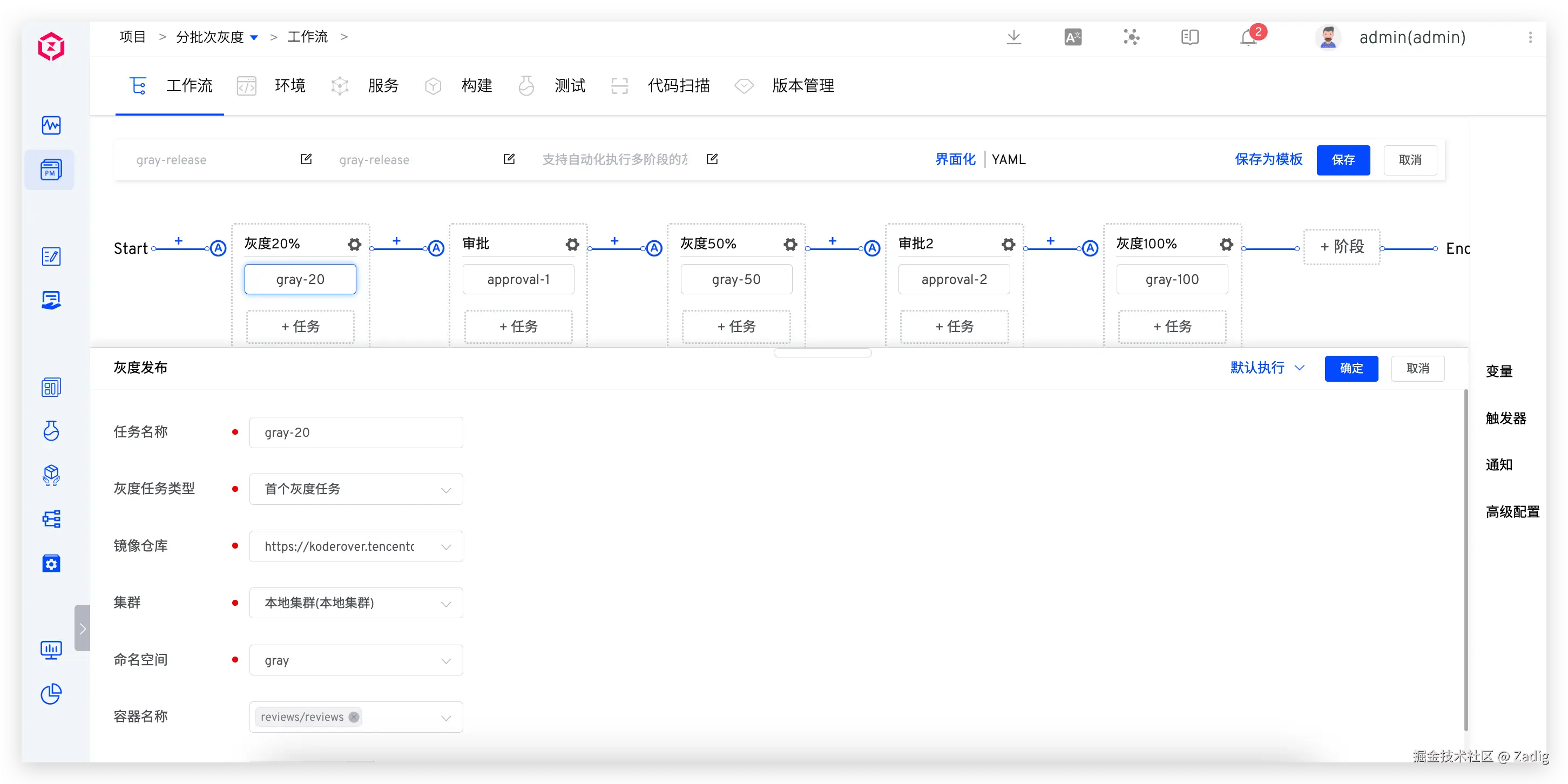1568x784 pixels.
Task: Open the 命名空间 gray dropdown
Action: point(356,660)
